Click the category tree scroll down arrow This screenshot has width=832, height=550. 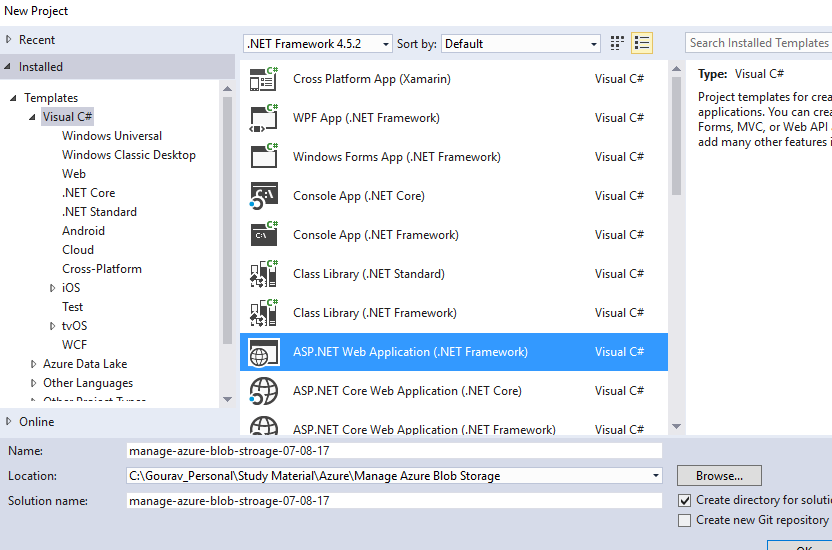228,399
